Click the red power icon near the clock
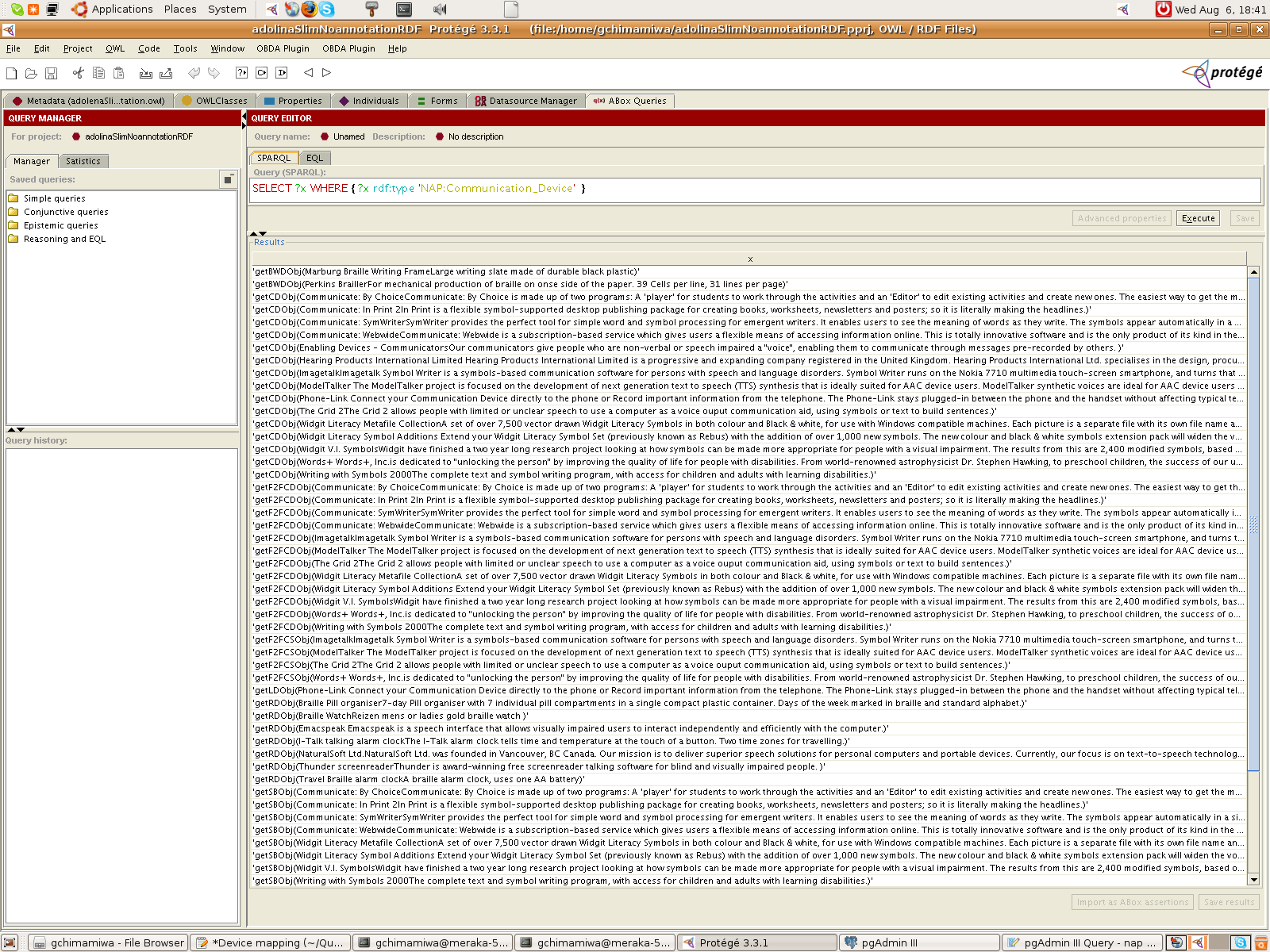 pyautogui.click(x=1163, y=10)
